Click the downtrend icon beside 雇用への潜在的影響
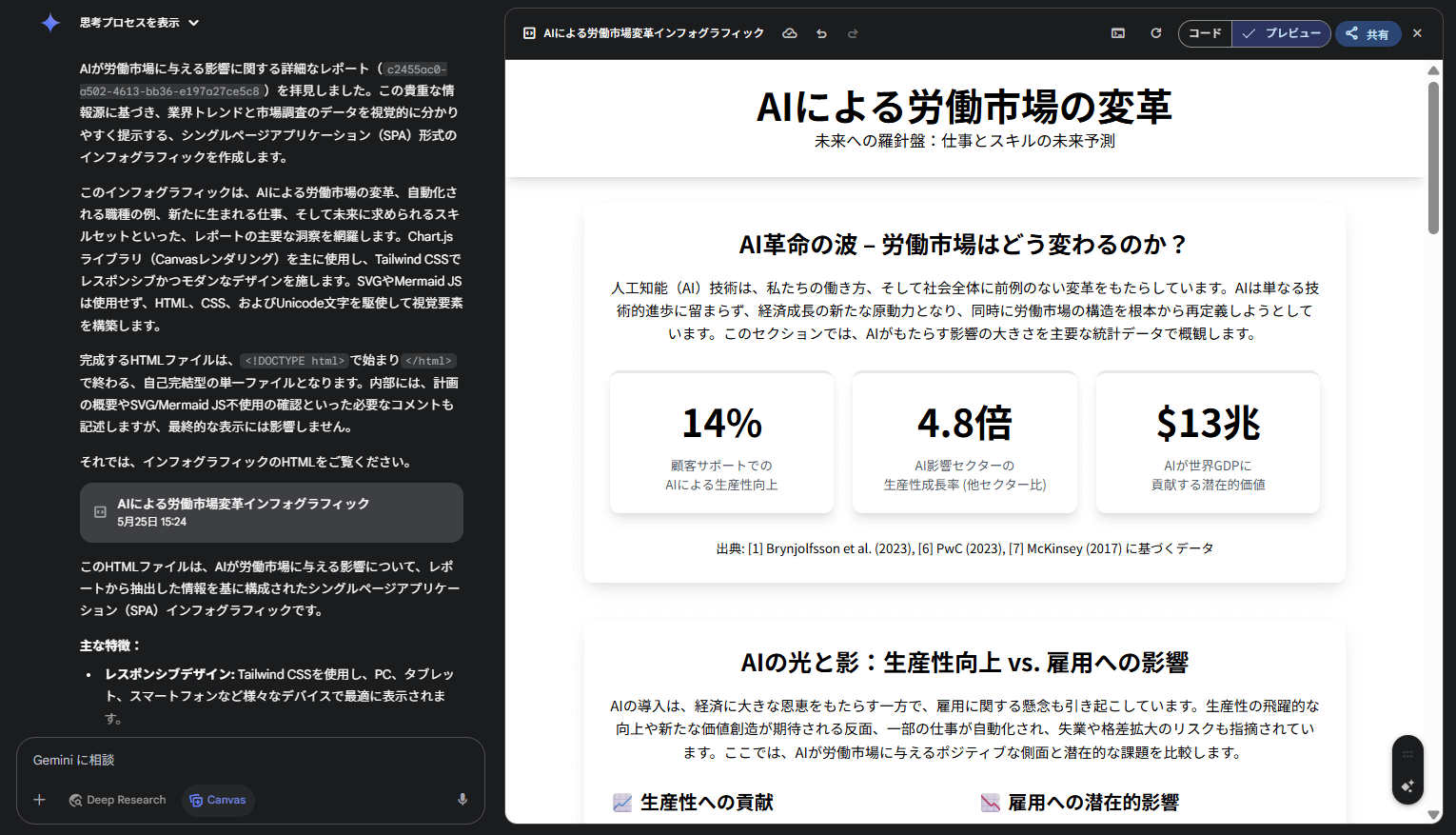The width and height of the screenshot is (1456, 835). pyautogui.click(x=990, y=803)
